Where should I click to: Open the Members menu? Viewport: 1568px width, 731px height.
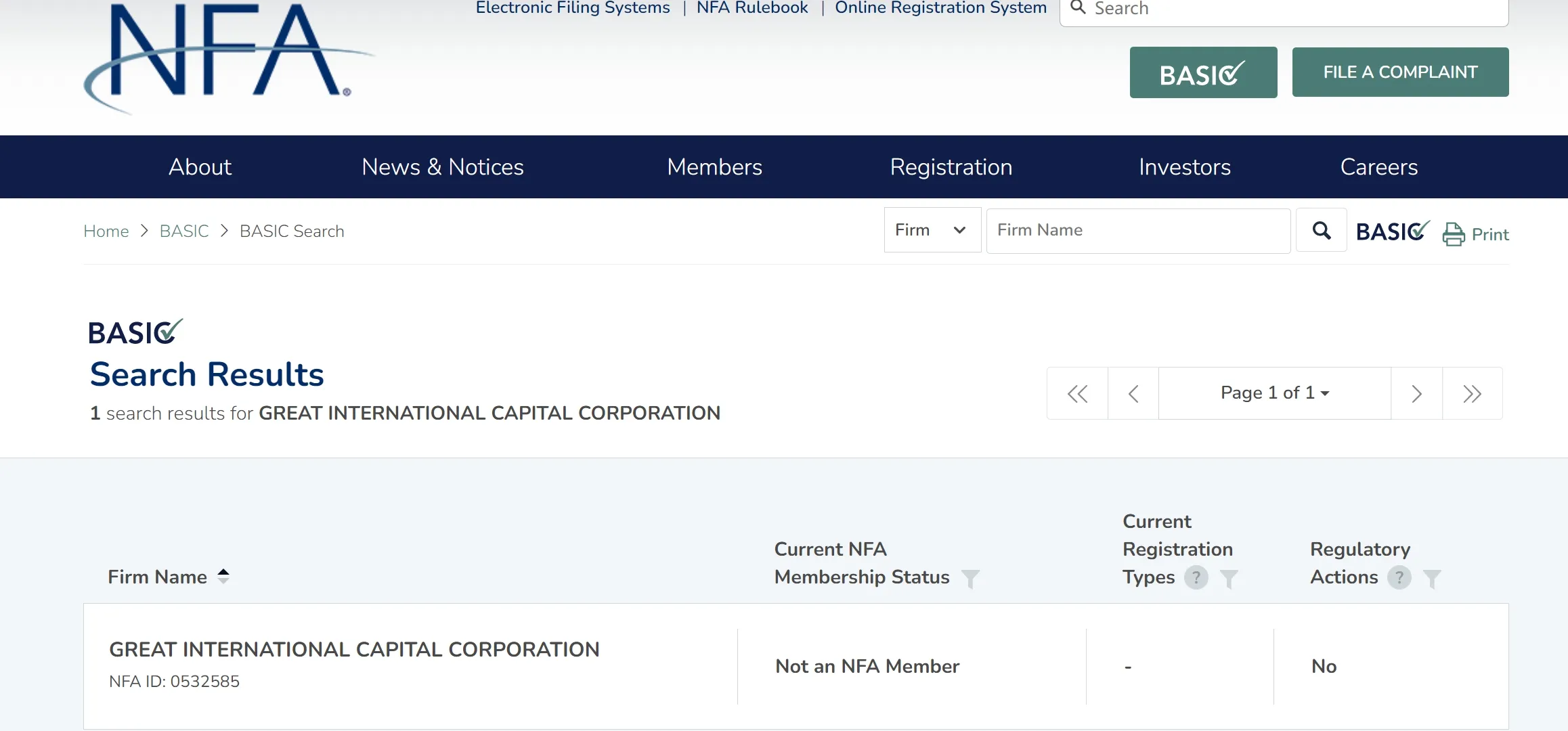click(714, 167)
